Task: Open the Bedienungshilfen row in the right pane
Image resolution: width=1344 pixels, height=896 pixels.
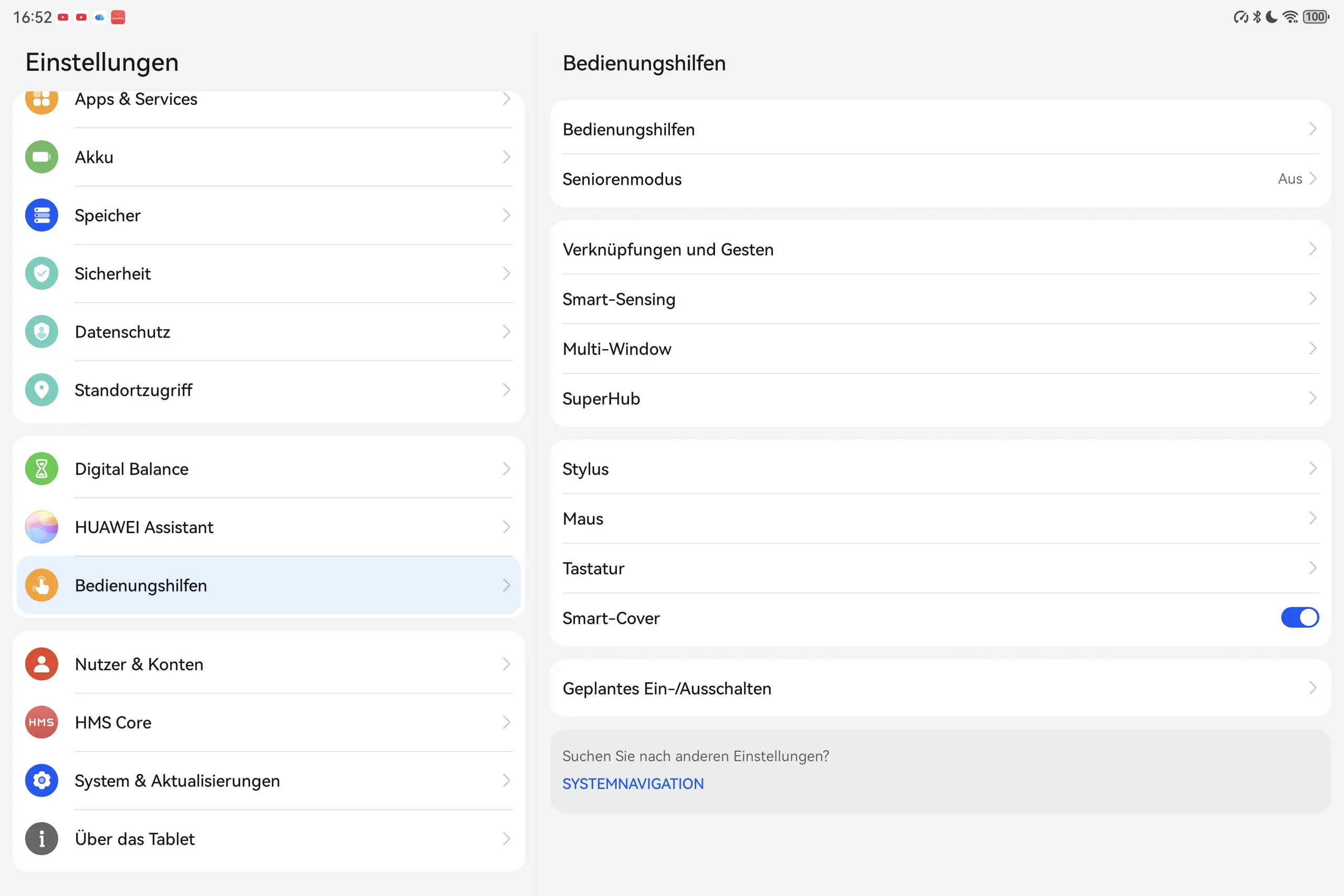Action: (x=941, y=129)
